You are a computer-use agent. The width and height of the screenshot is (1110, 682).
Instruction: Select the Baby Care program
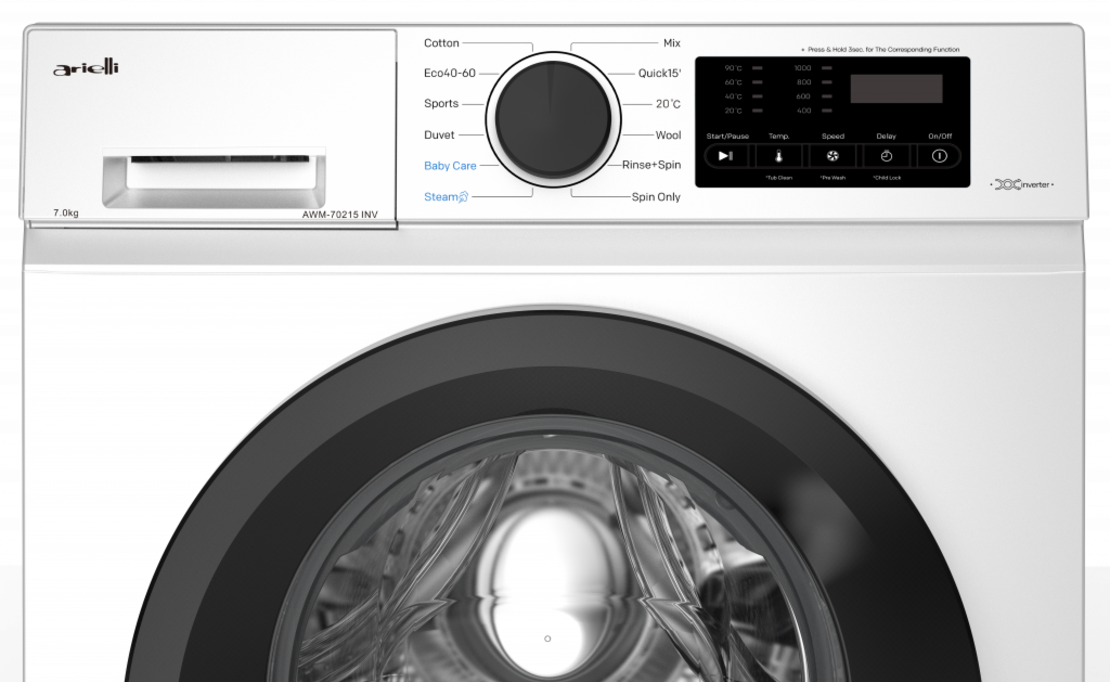pos(450,166)
